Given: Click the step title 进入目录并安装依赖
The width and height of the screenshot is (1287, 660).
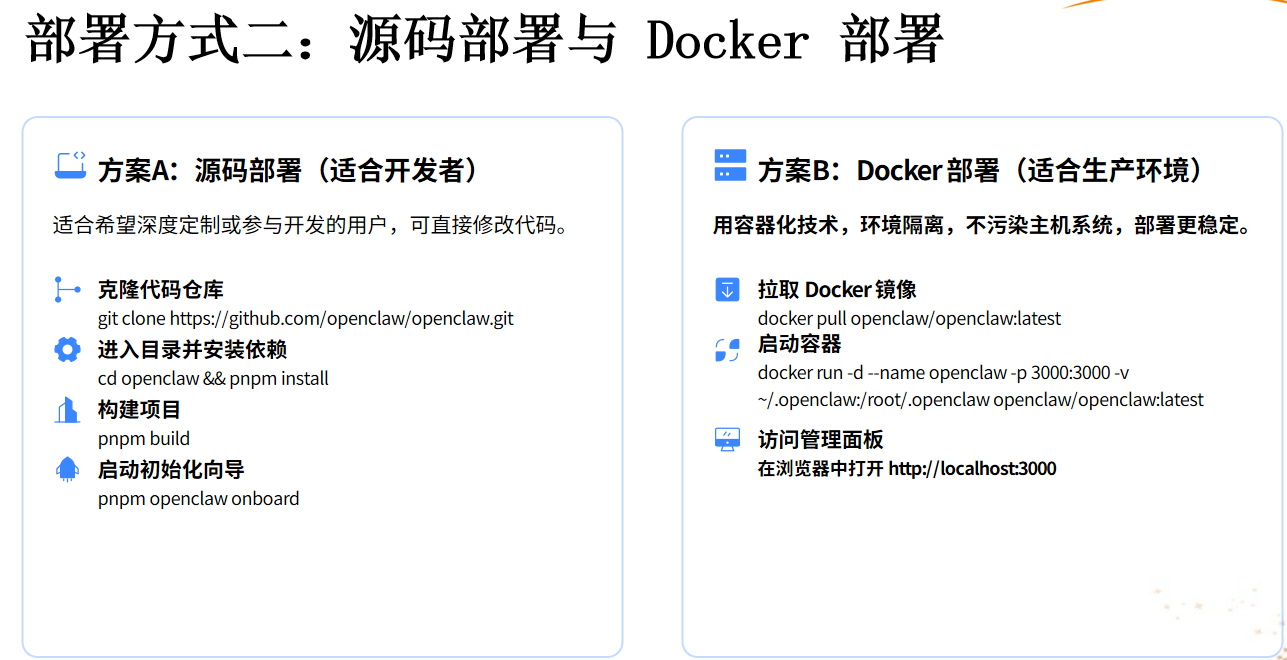Looking at the screenshot, I should point(193,349).
